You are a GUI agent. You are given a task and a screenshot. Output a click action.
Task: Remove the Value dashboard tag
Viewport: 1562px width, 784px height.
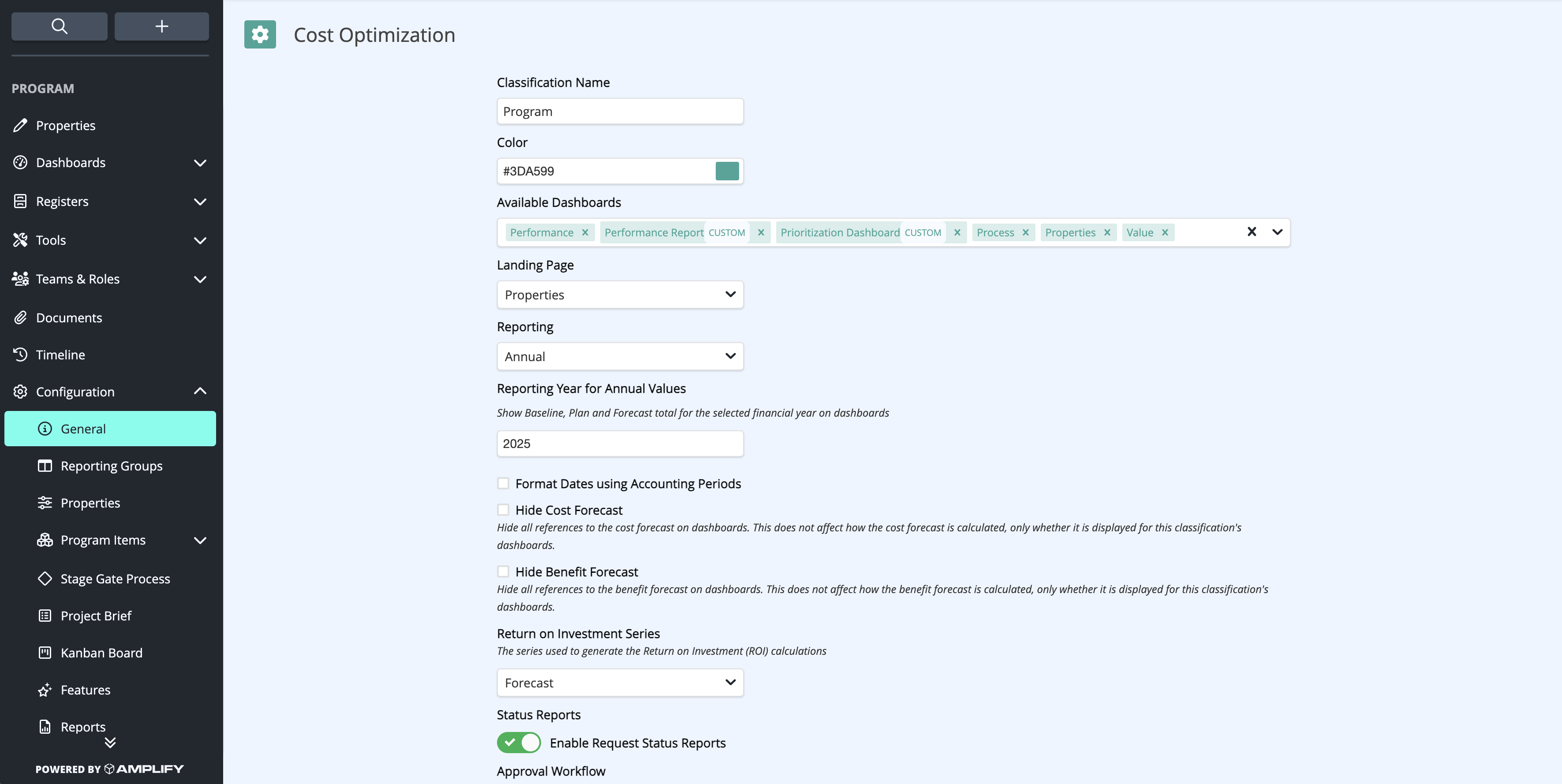tap(1165, 232)
